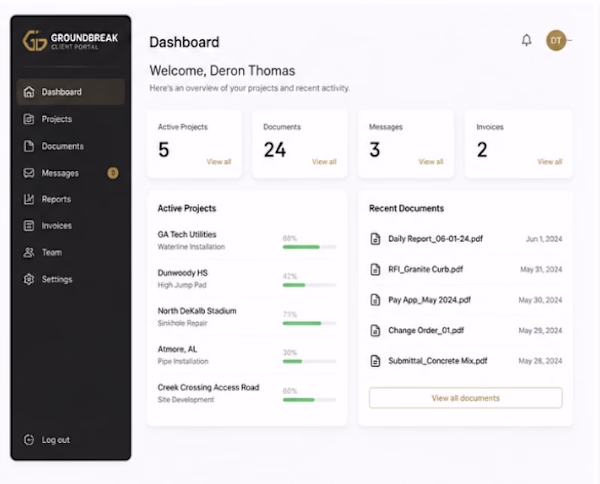This screenshot has height=484, width=600.
Task: Click the Change Order_01.pdf file icon
Action: (375, 330)
